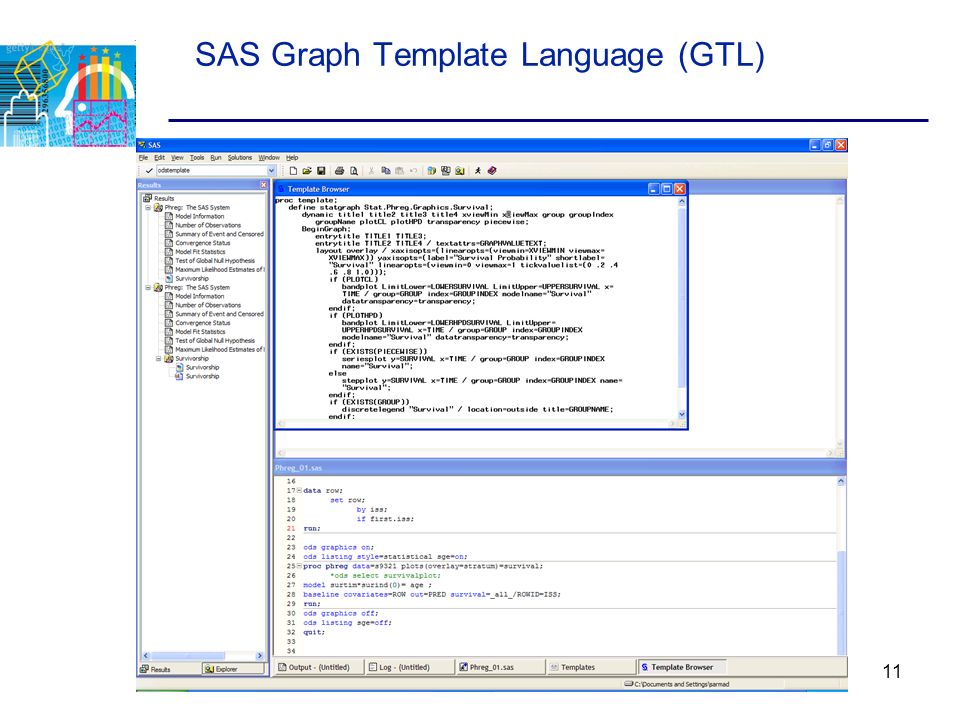
Task: Open the Tools menu
Action: [x=197, y=157]
